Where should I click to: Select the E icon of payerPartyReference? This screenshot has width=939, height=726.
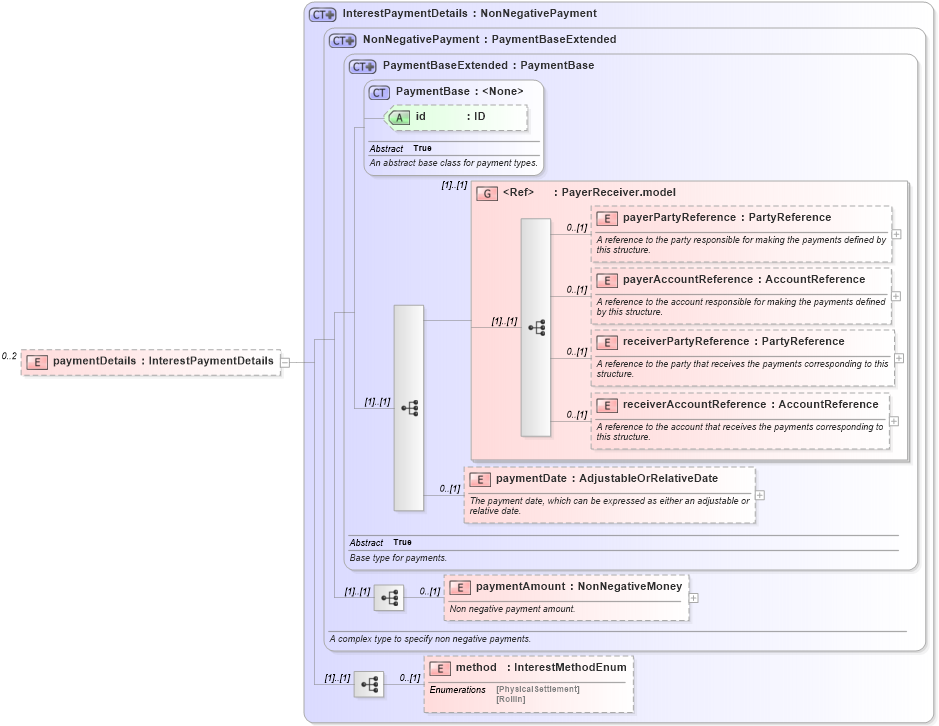point(607,218)
